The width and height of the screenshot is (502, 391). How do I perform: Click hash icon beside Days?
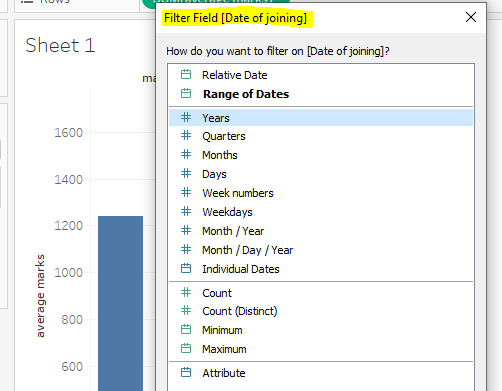click(x=186, y=173)
